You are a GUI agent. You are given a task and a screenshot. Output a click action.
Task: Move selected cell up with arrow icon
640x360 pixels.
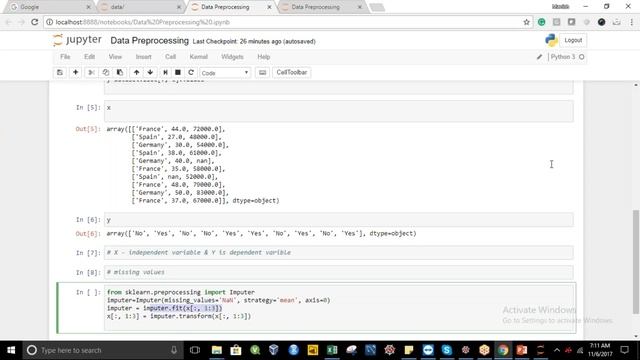[136, 73]
